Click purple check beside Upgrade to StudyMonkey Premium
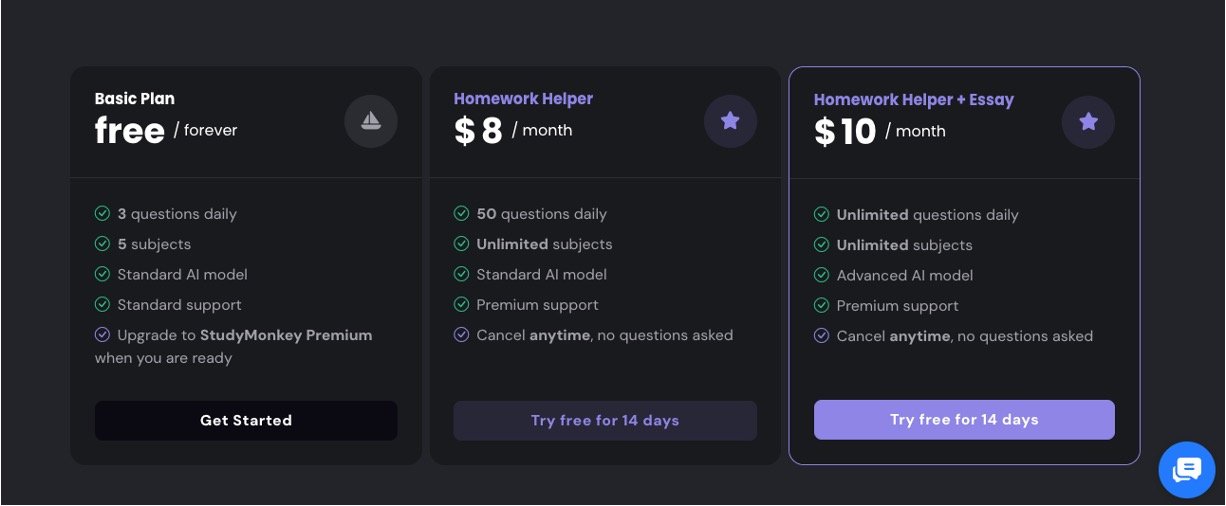The width and height of the screenshot is (1226, 506). tap(102, 335)
